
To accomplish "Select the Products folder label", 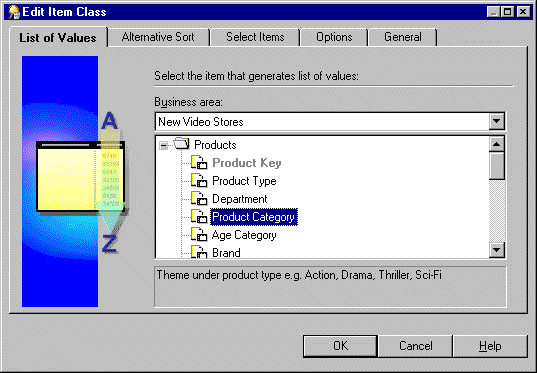I will (x=215, y=145).
